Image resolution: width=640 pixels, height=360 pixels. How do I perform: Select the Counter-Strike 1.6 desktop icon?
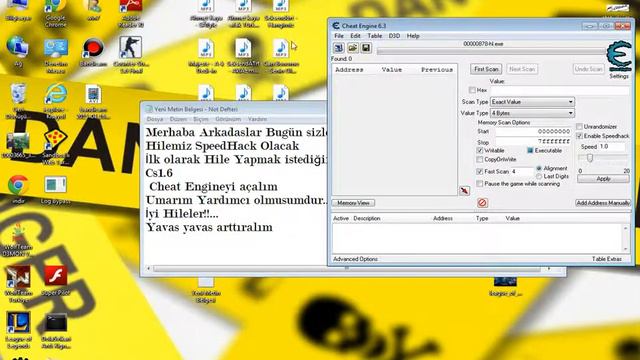(x=131, y=47)
